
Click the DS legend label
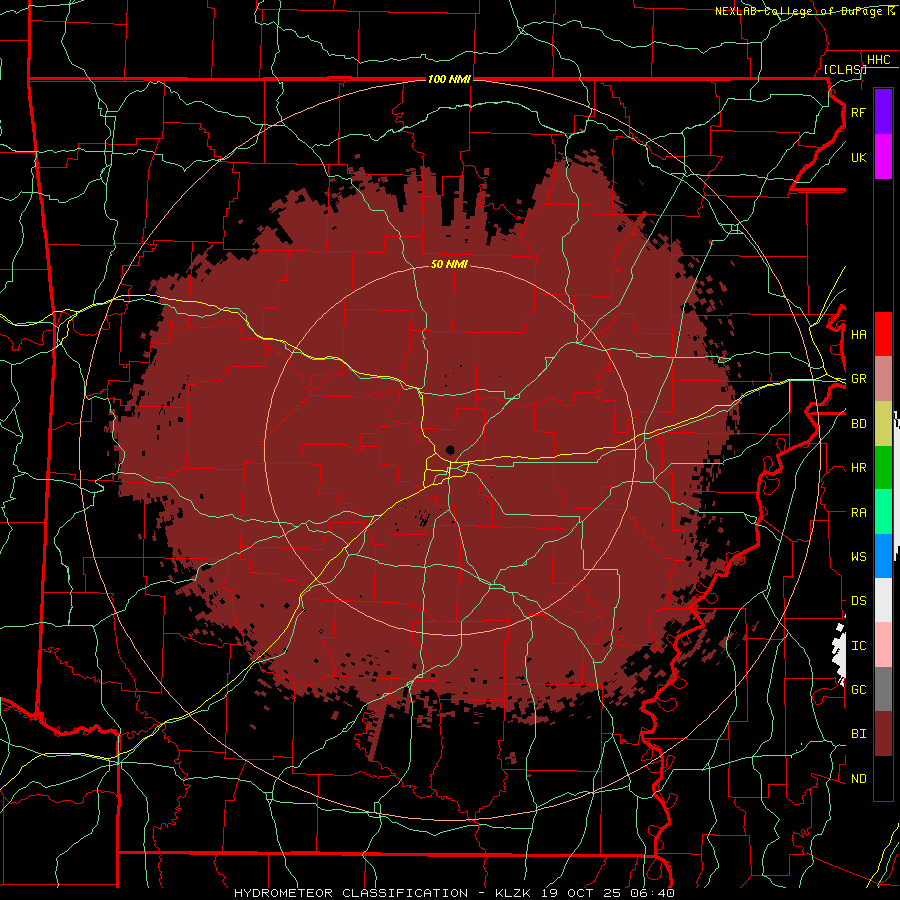click(858, 601)
